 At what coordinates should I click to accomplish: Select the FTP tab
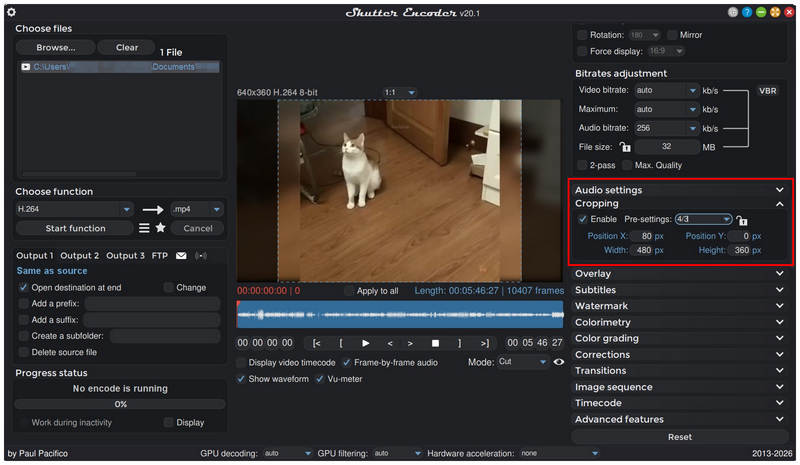160,256
